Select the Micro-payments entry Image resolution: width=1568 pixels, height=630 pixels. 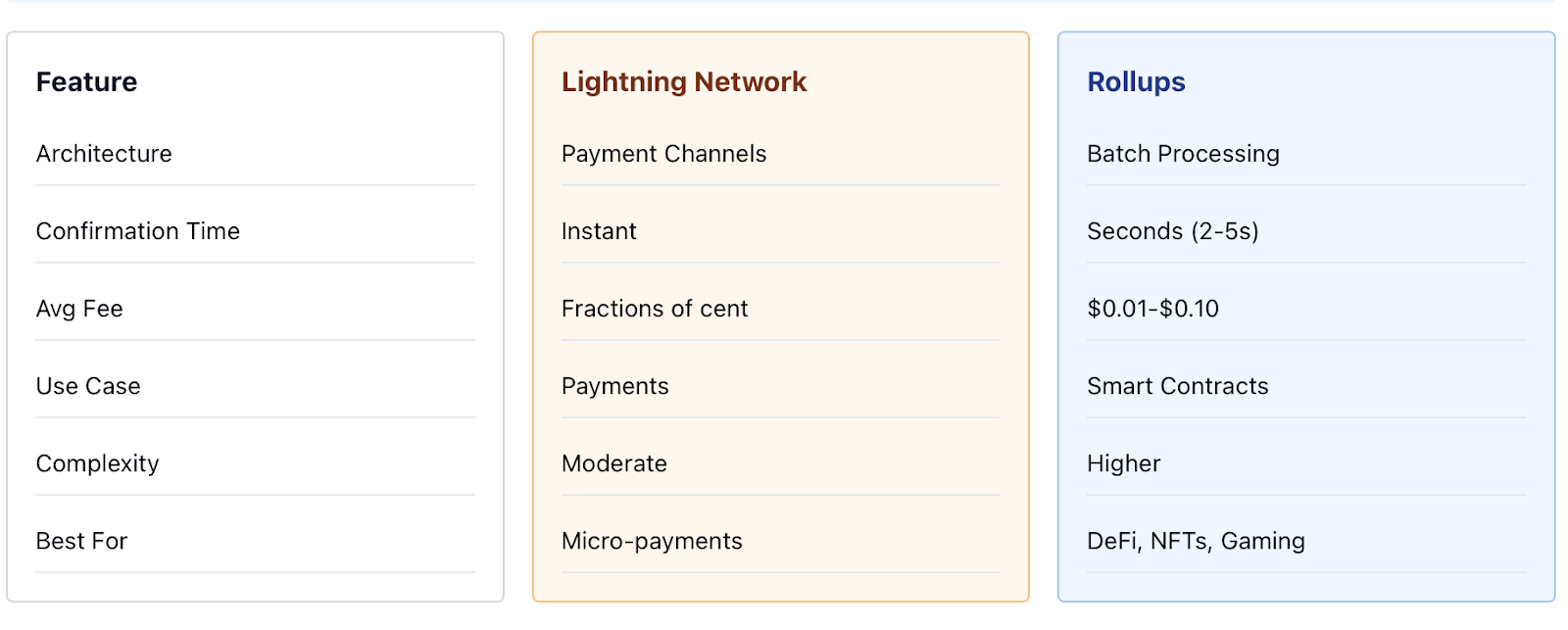point(652,541)
